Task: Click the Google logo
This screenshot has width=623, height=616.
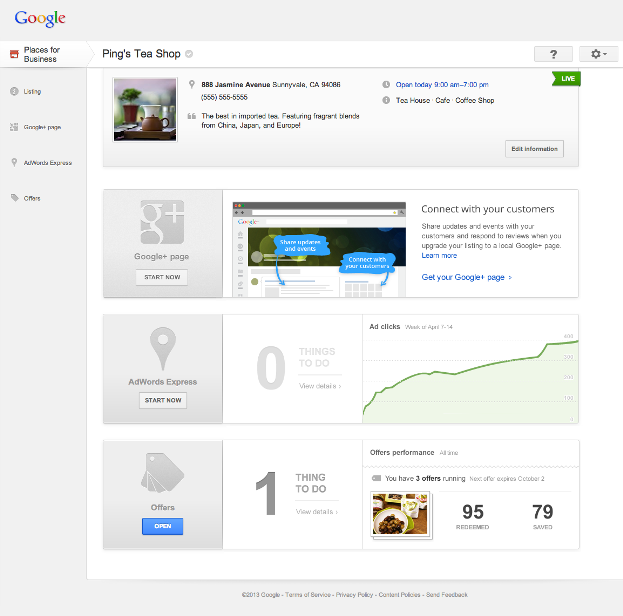Action: [x=40, y=18]
